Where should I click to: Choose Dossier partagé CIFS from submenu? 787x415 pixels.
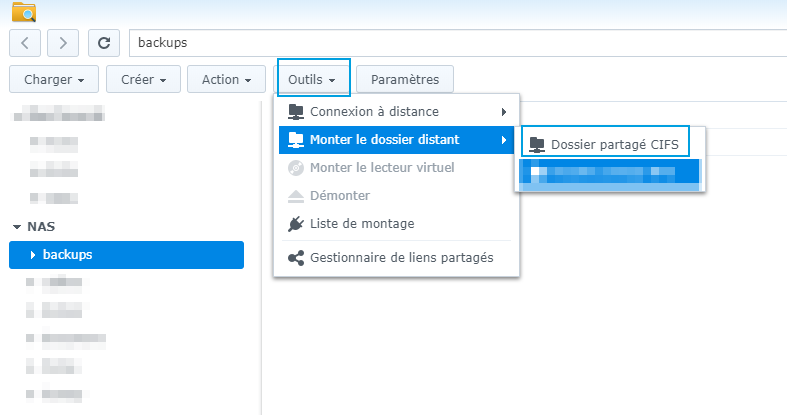614,144
